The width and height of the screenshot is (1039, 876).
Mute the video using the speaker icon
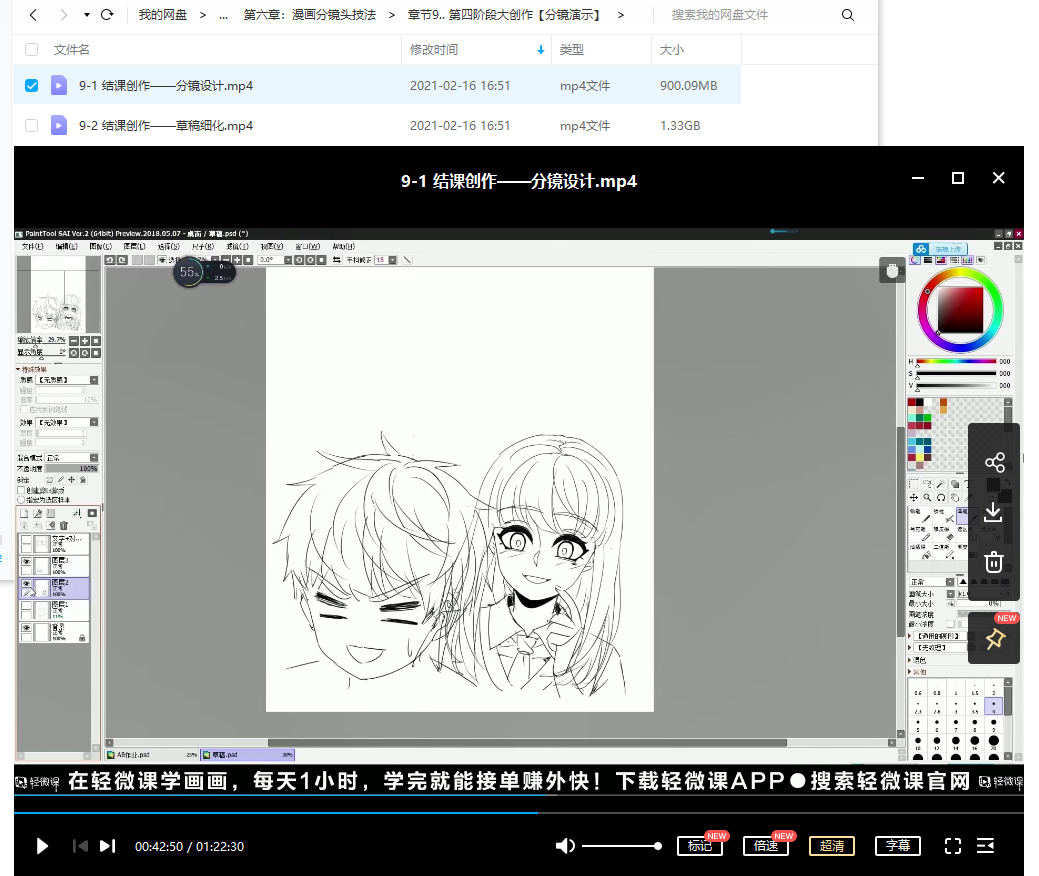click(x=565, y=846)
